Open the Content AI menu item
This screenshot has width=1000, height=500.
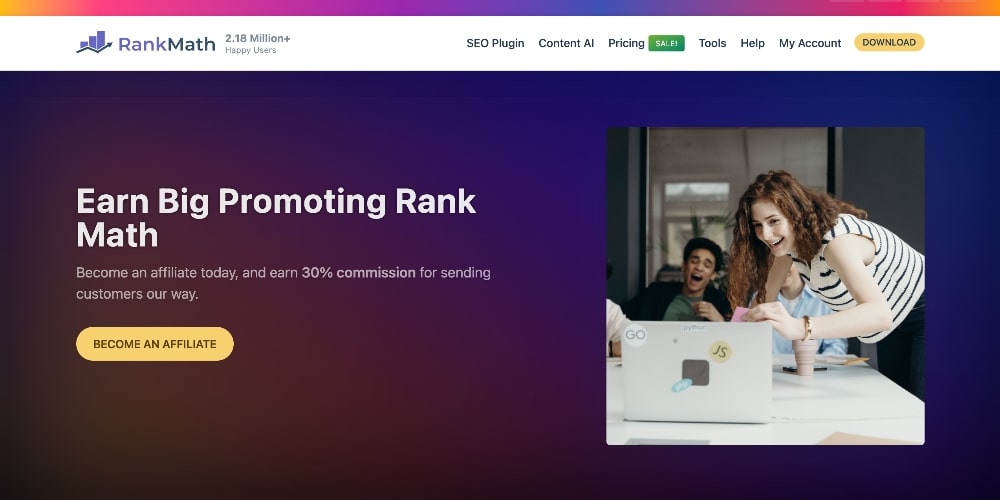click(566, 43)
